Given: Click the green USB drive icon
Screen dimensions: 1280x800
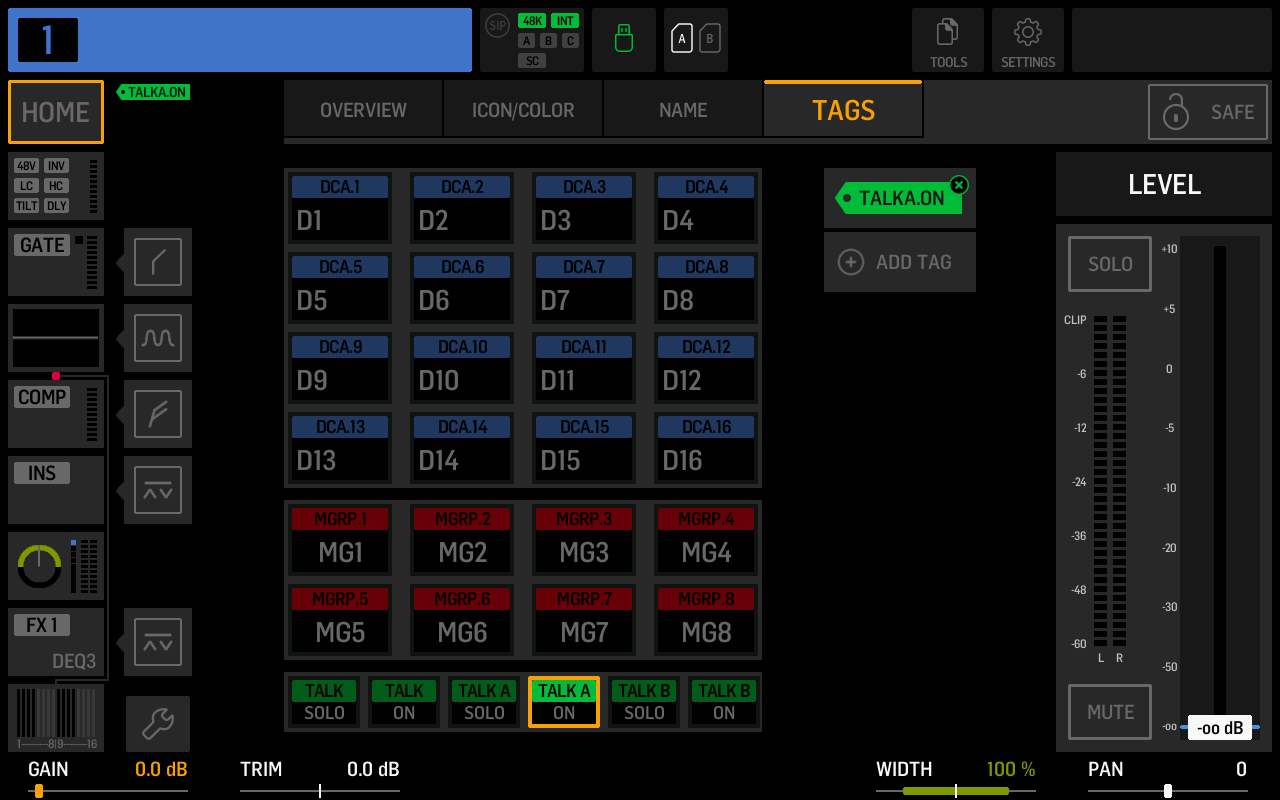Looking at the screenshot, I should 624,40.
